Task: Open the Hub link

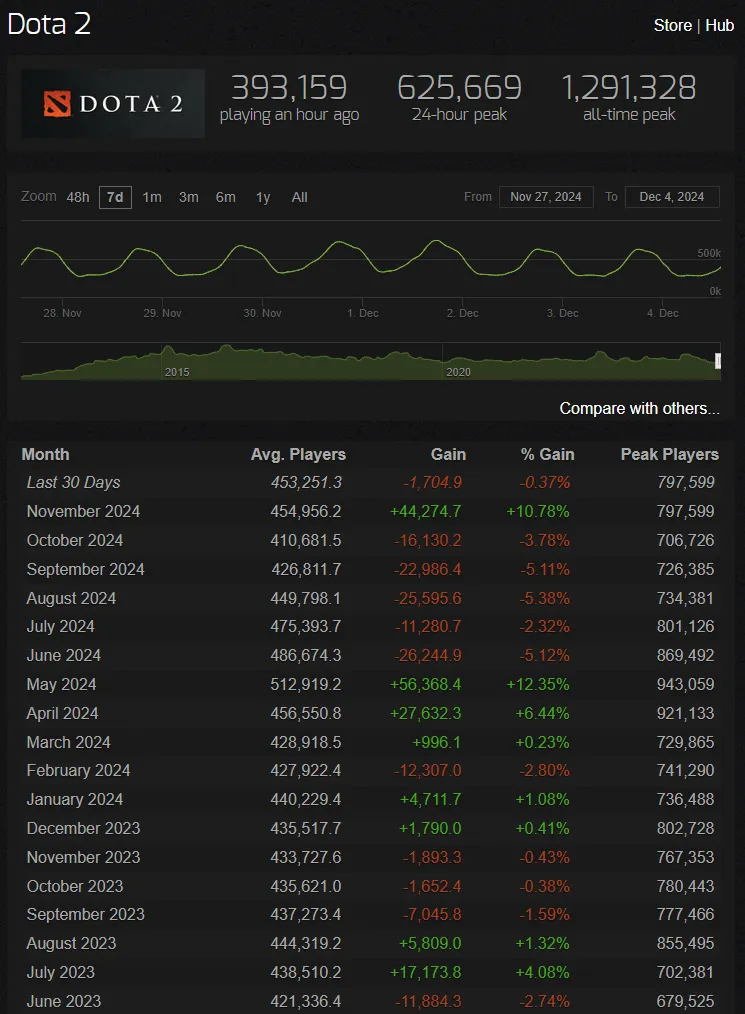Action: point(720,25)
